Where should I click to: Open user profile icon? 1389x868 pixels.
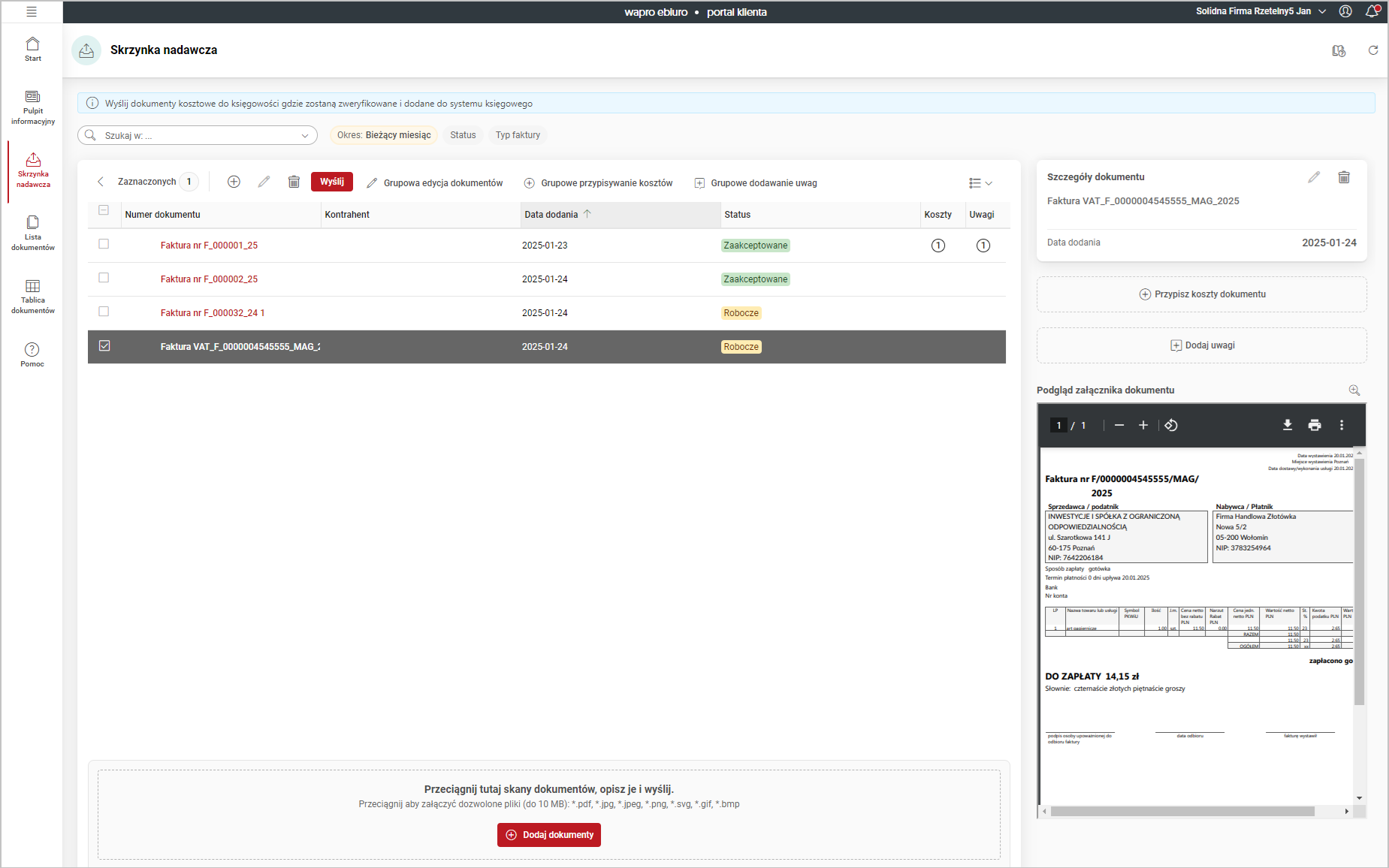[1345, 11]
